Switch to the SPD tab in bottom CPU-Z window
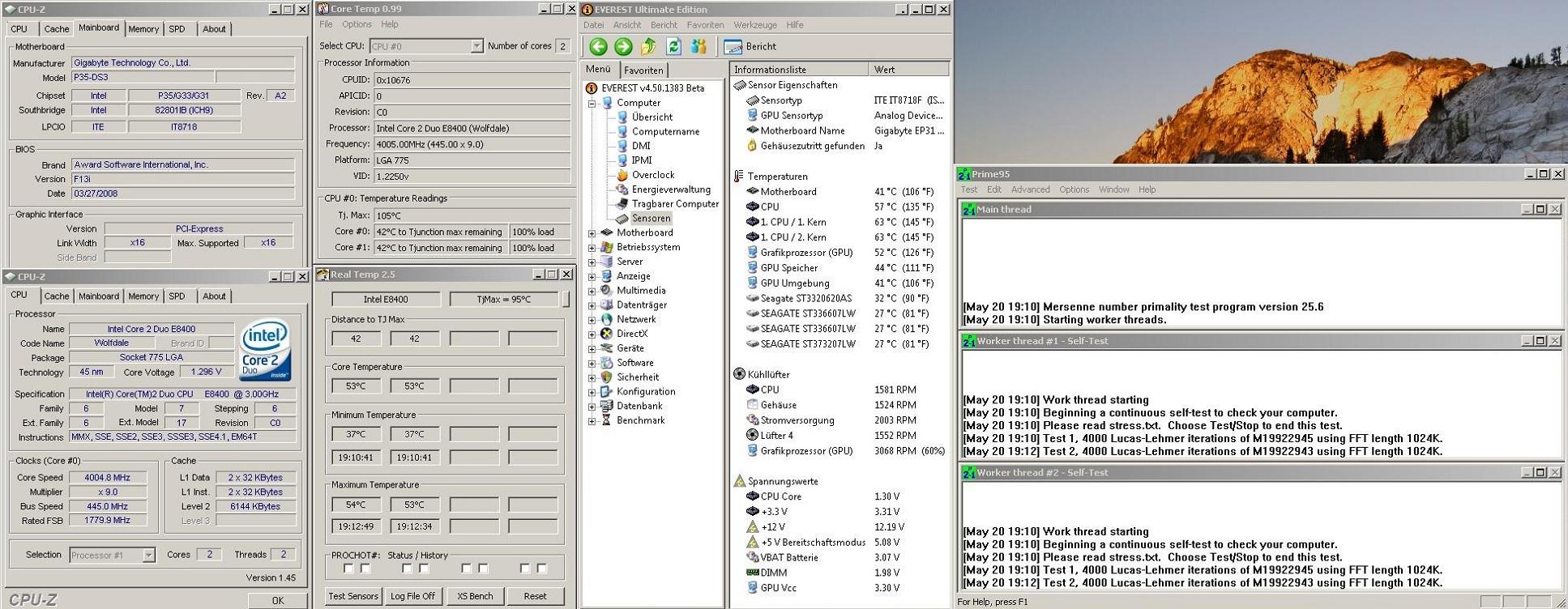The width and height of the screenshot is (1568, 609). point(177,296)
